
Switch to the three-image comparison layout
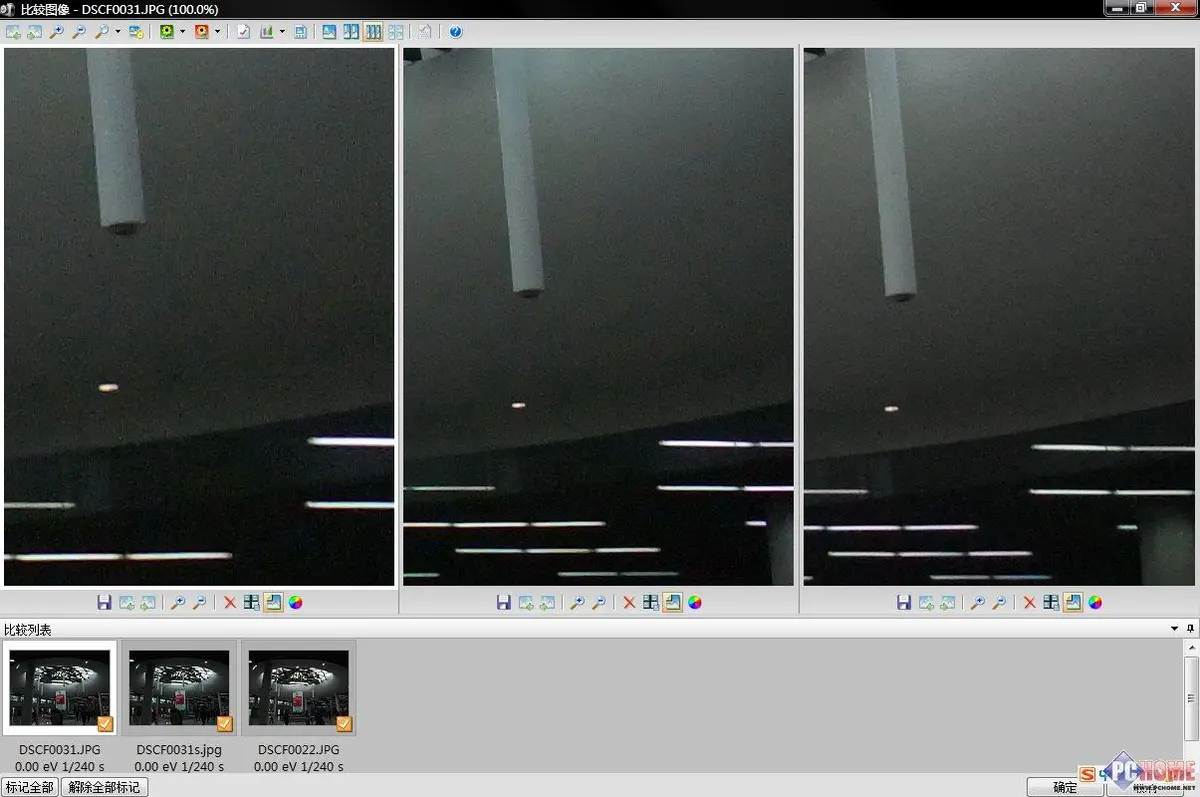(373, 32)
